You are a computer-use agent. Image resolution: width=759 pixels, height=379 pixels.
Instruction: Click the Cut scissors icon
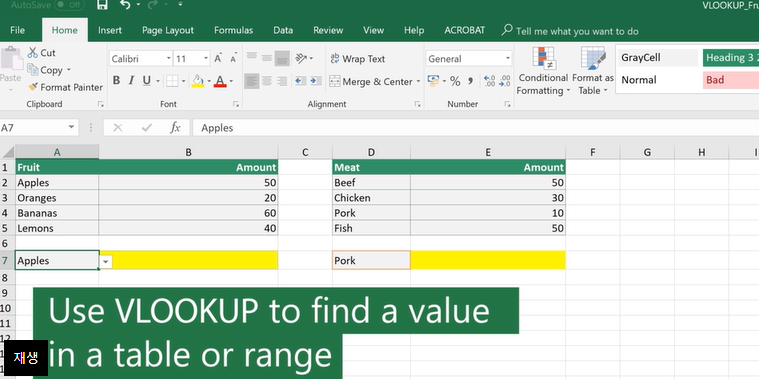click(x=32, y=53)
